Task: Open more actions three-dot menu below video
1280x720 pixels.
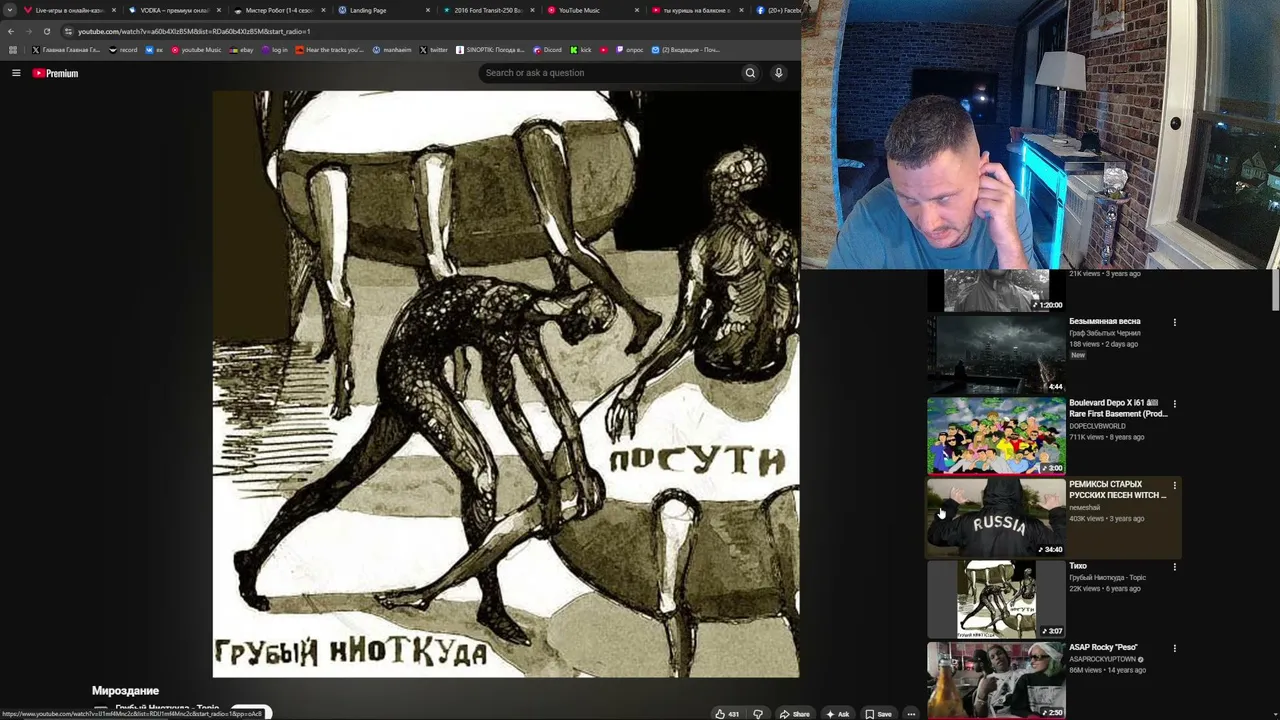Action: click(x=911, y=714)
